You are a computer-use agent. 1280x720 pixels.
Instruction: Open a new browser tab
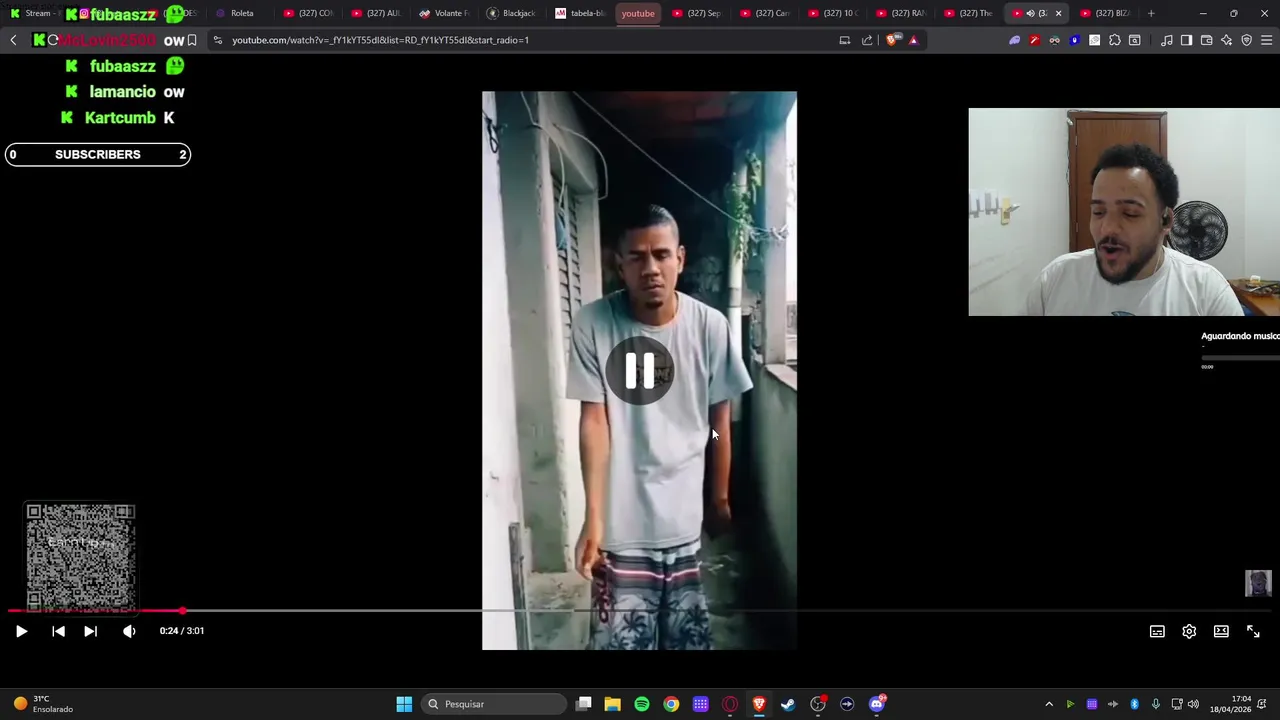pos(1151,13)
